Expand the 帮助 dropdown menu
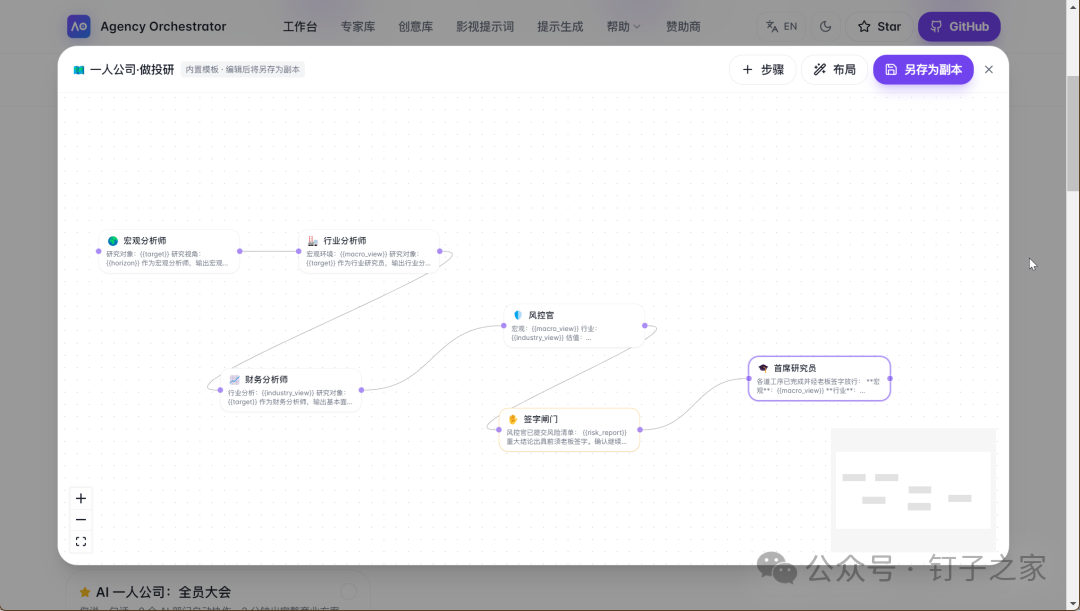Image resolution: width=1080 pixels, height=611 pixels. [623, 26]
